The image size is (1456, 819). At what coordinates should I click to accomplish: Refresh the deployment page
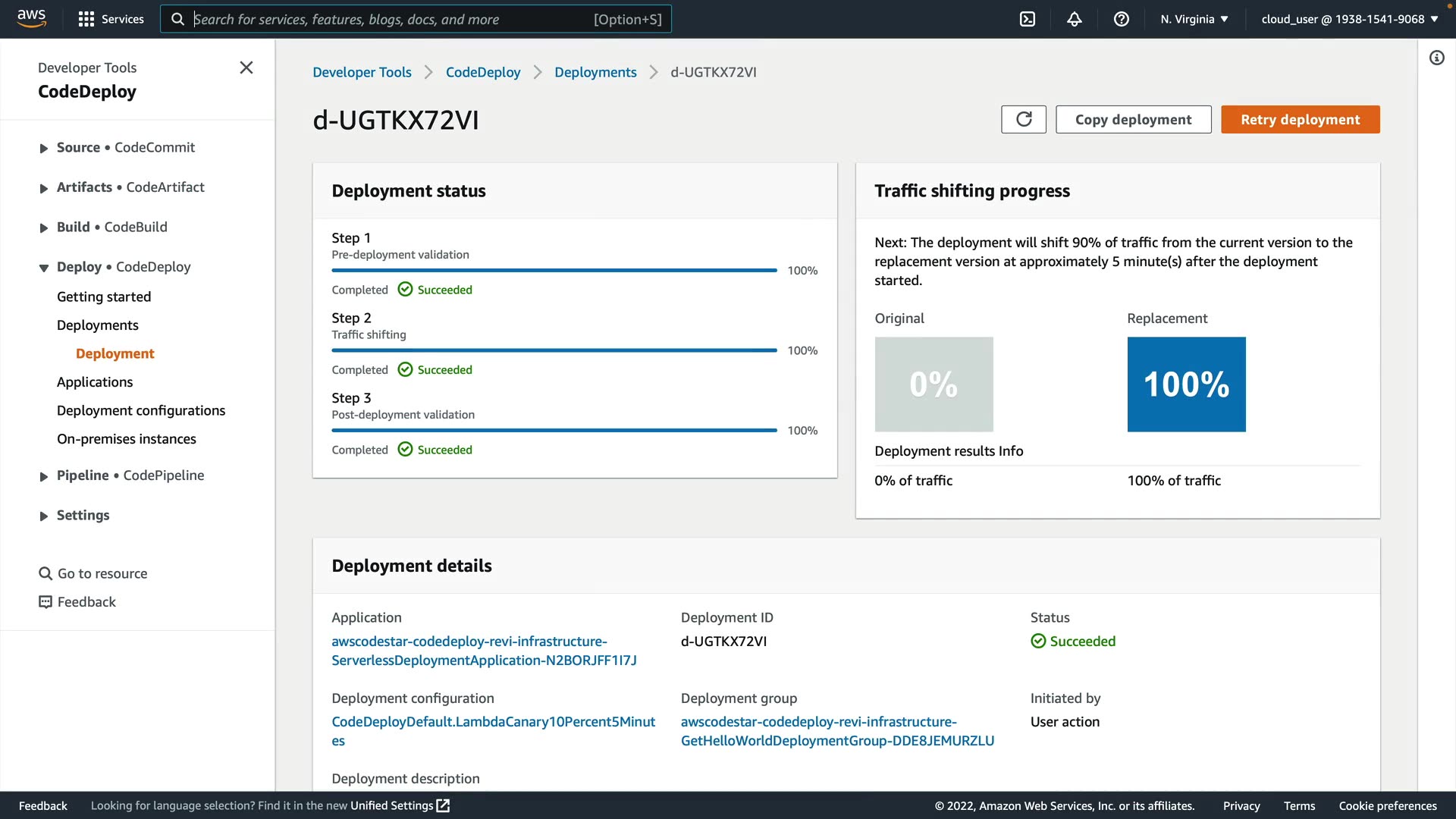1023,120
